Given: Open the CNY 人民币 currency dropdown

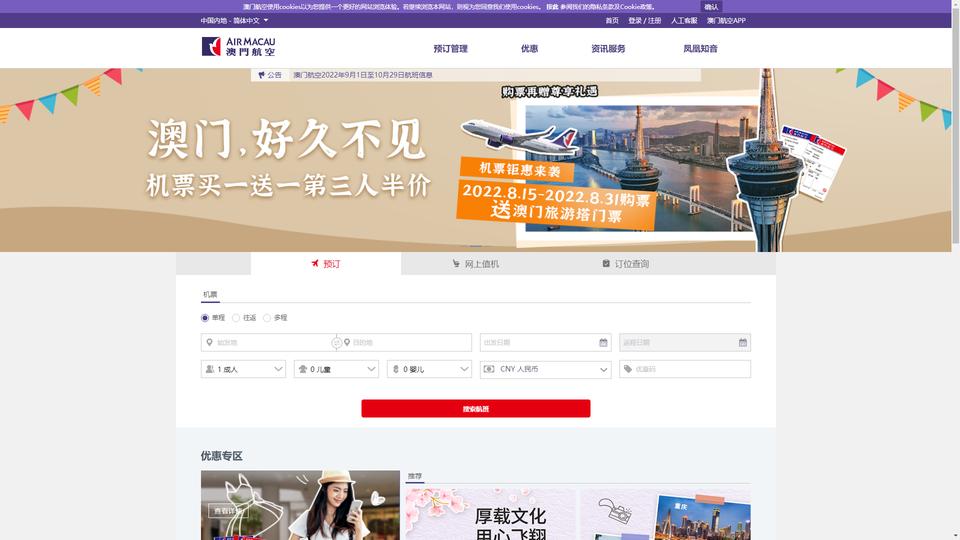Looking at the screenshot, I should pos(546,369).
